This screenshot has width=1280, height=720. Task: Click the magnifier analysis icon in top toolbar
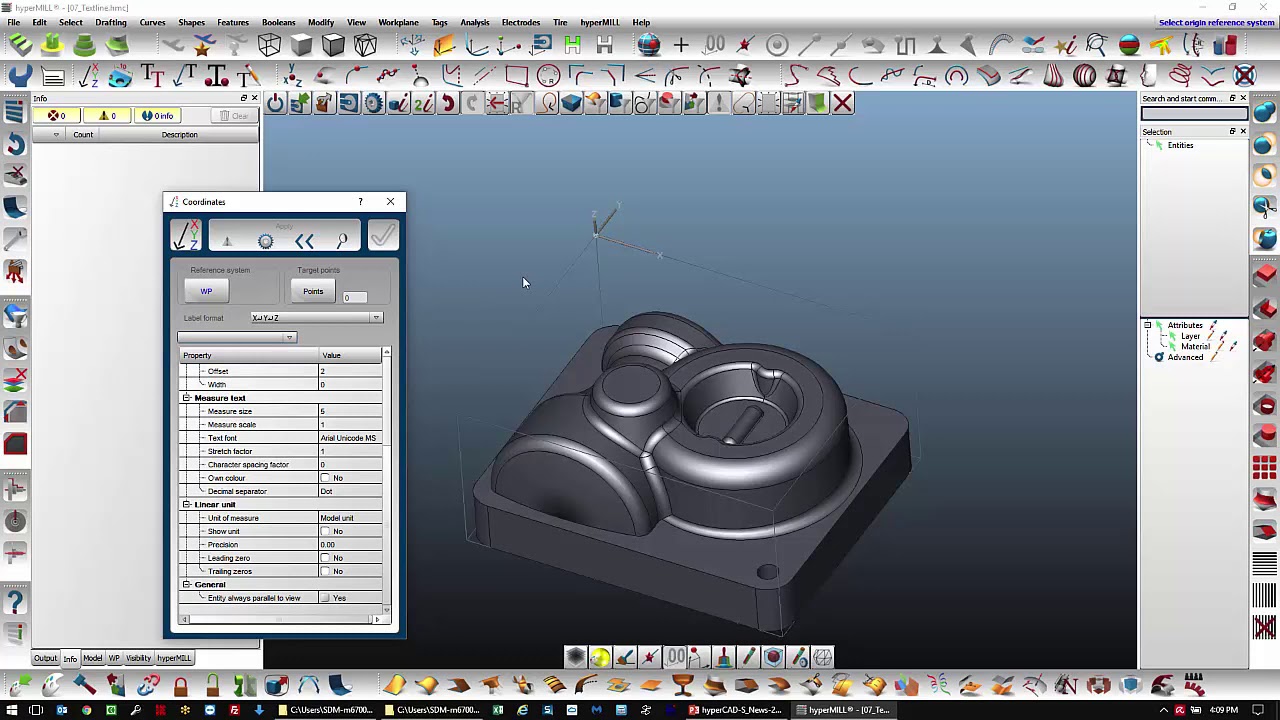[x=1097, y=45]
